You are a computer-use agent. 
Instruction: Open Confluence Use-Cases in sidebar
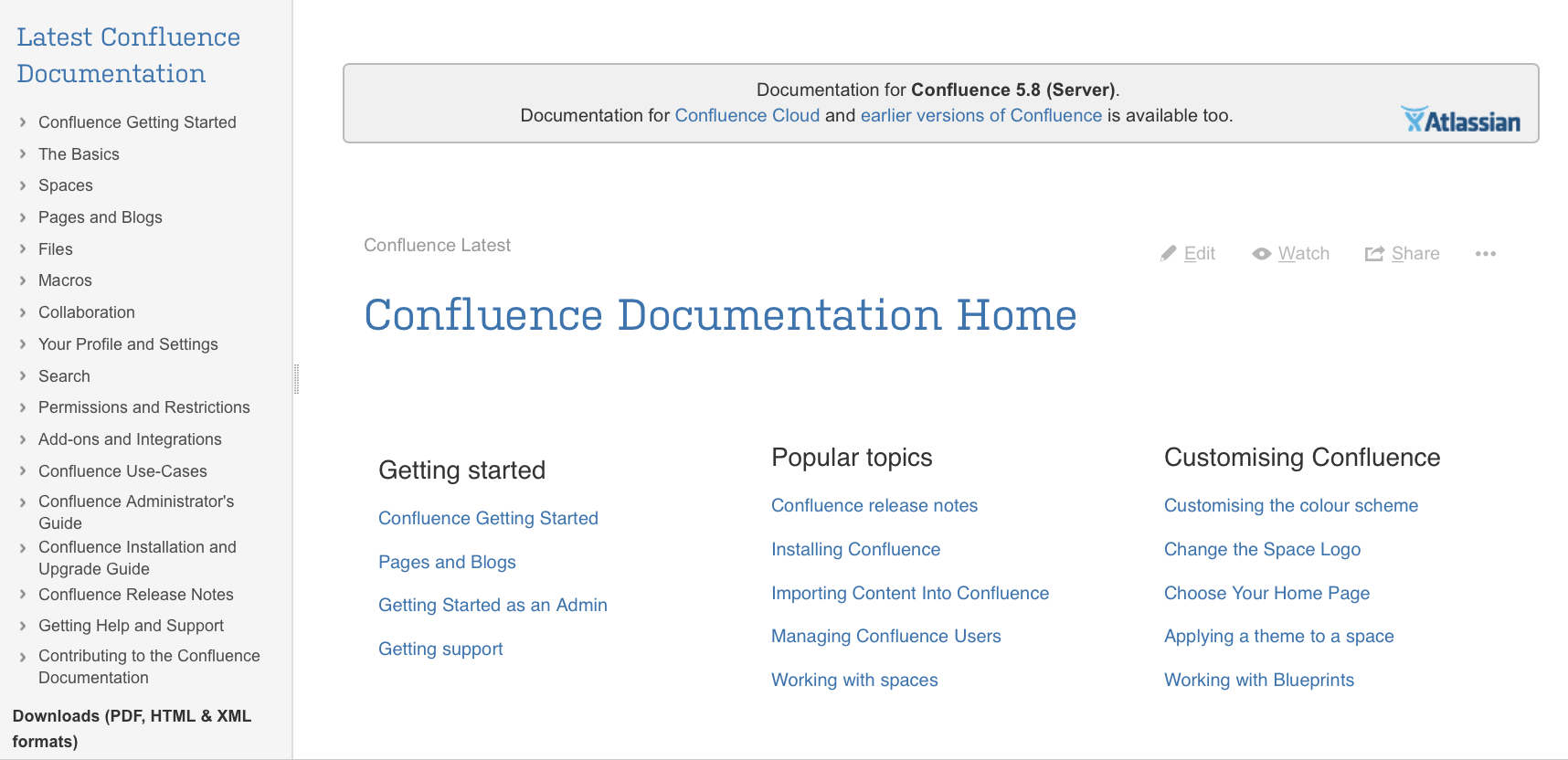point(122,471)
